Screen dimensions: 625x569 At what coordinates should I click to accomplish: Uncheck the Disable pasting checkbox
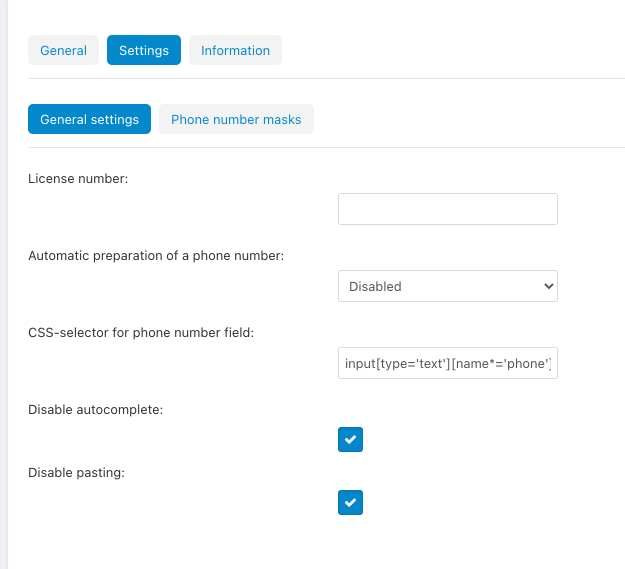(x=350, y=502)
